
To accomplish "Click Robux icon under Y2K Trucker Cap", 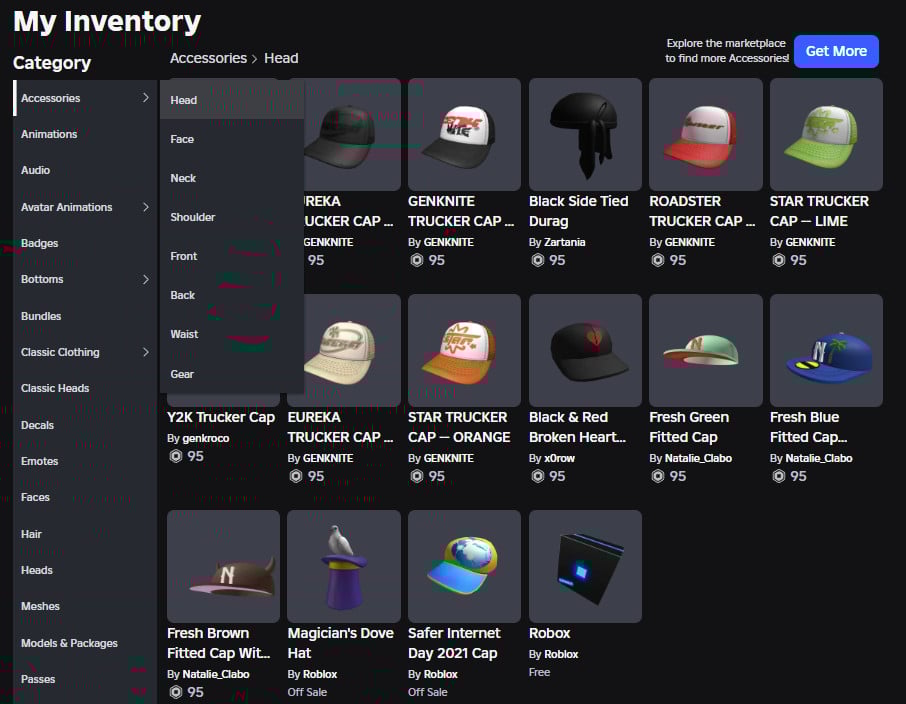I will click(176, 456).
